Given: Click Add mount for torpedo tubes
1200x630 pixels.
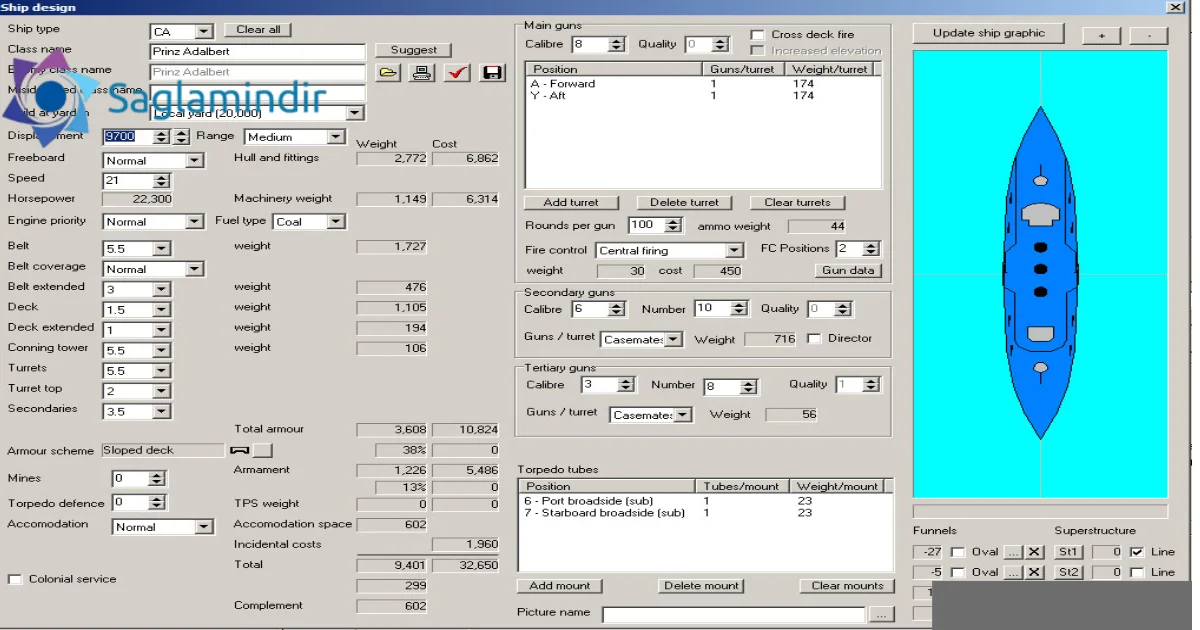Looking at the screenshot, I should pyautogui.click(x=560, y=586).
